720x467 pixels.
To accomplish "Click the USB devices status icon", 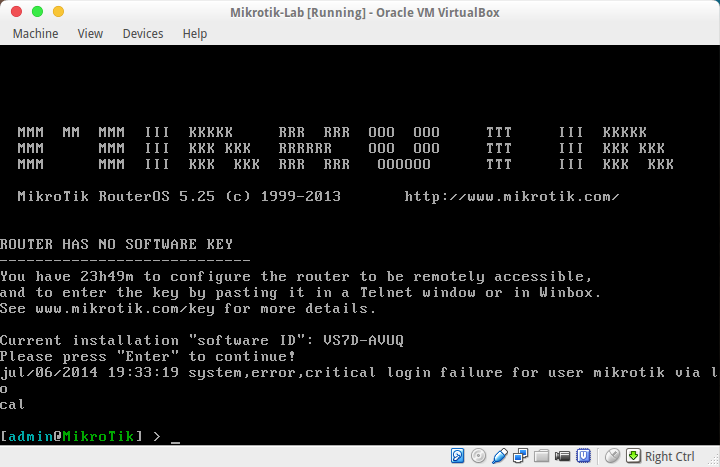I will 500,456.
